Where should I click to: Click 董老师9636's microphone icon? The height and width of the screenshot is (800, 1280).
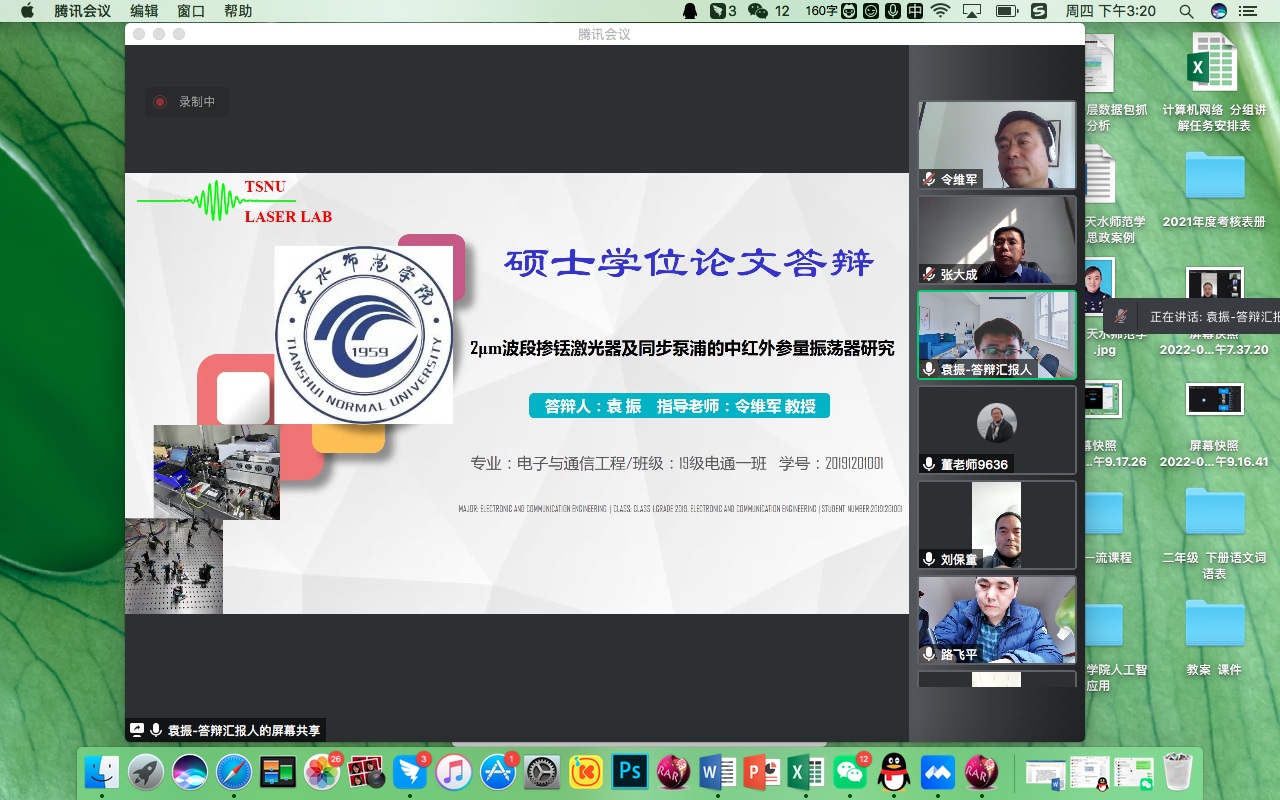(929, 464)
